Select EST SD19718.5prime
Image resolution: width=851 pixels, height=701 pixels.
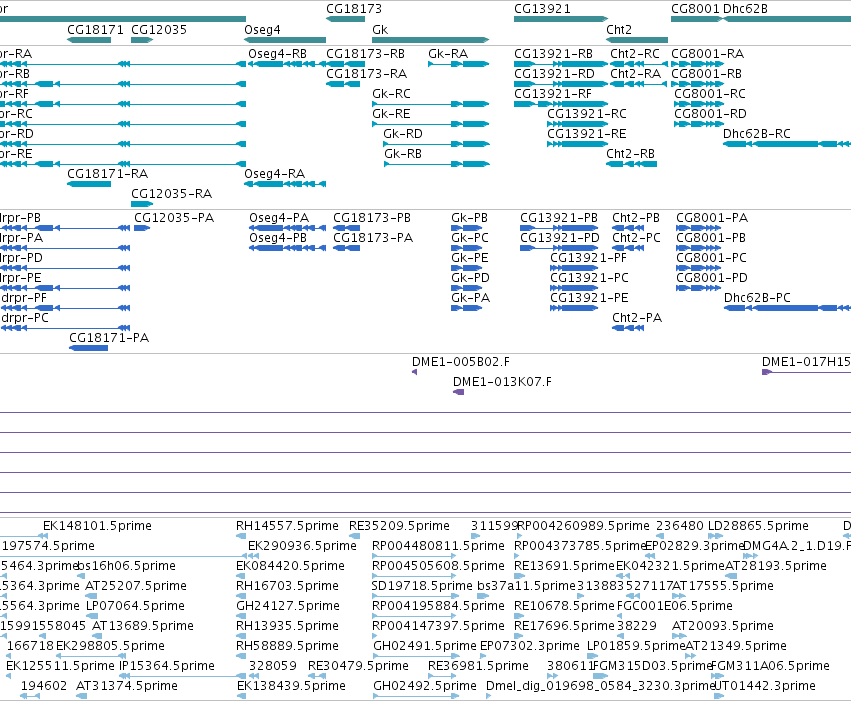[422, 586]
